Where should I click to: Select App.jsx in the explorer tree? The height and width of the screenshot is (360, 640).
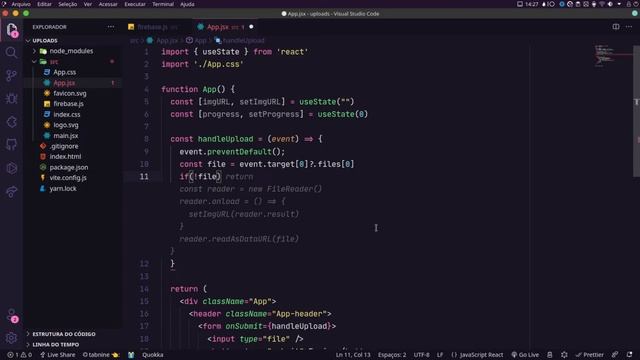(x=64, y=83)
